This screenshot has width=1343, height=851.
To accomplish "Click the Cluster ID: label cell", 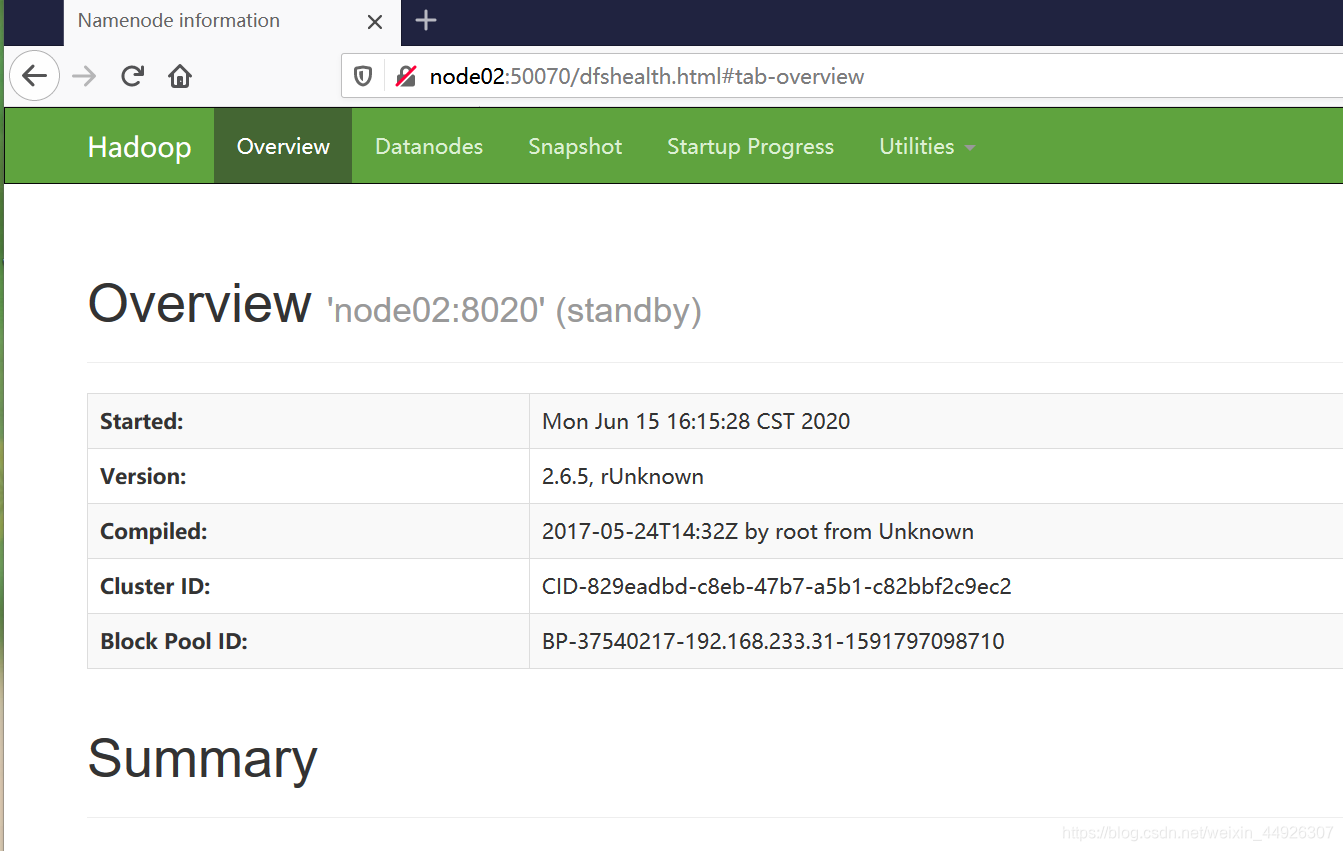I will coord(308,586).
